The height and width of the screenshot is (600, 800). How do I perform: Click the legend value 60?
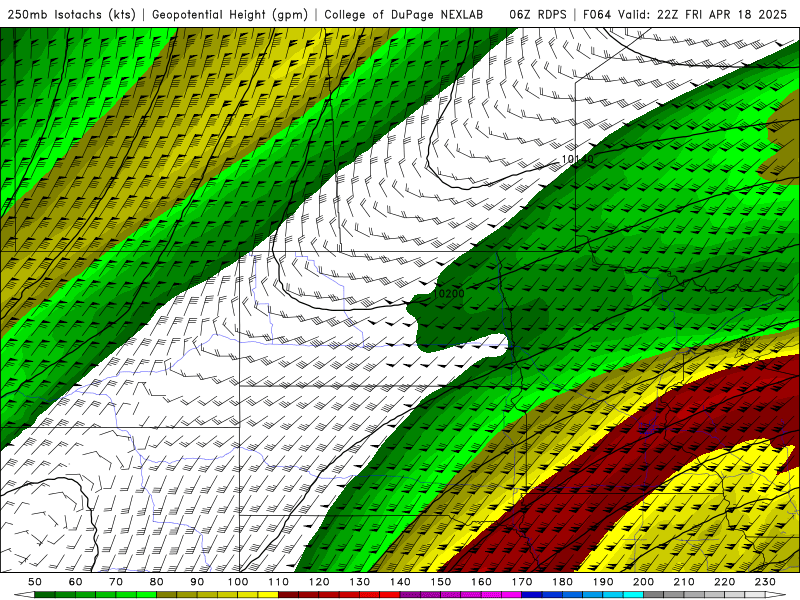(x=76, y=582)
